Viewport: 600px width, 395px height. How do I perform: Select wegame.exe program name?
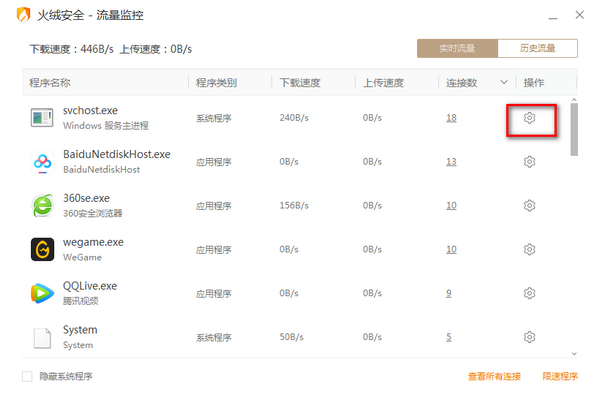pos(93,242)
